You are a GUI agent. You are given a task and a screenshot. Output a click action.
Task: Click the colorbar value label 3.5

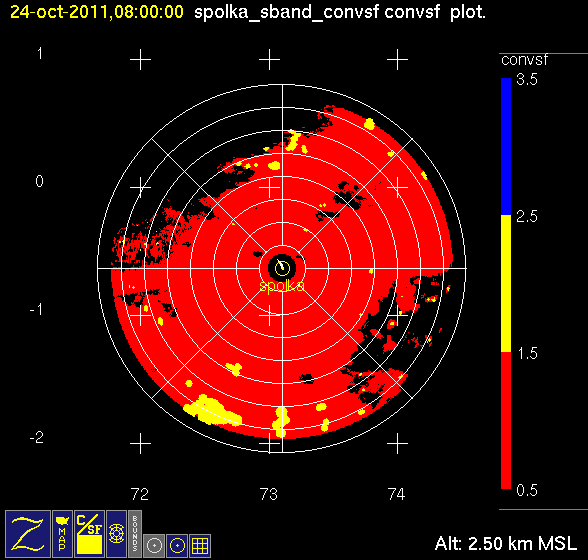[x=526, y=80]
